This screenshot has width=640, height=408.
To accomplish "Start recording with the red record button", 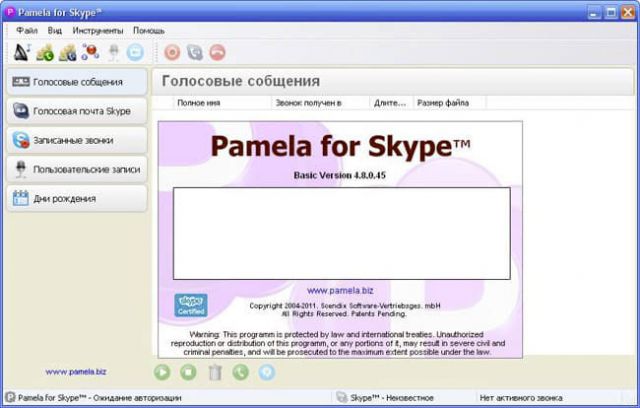I will (172, 52).
